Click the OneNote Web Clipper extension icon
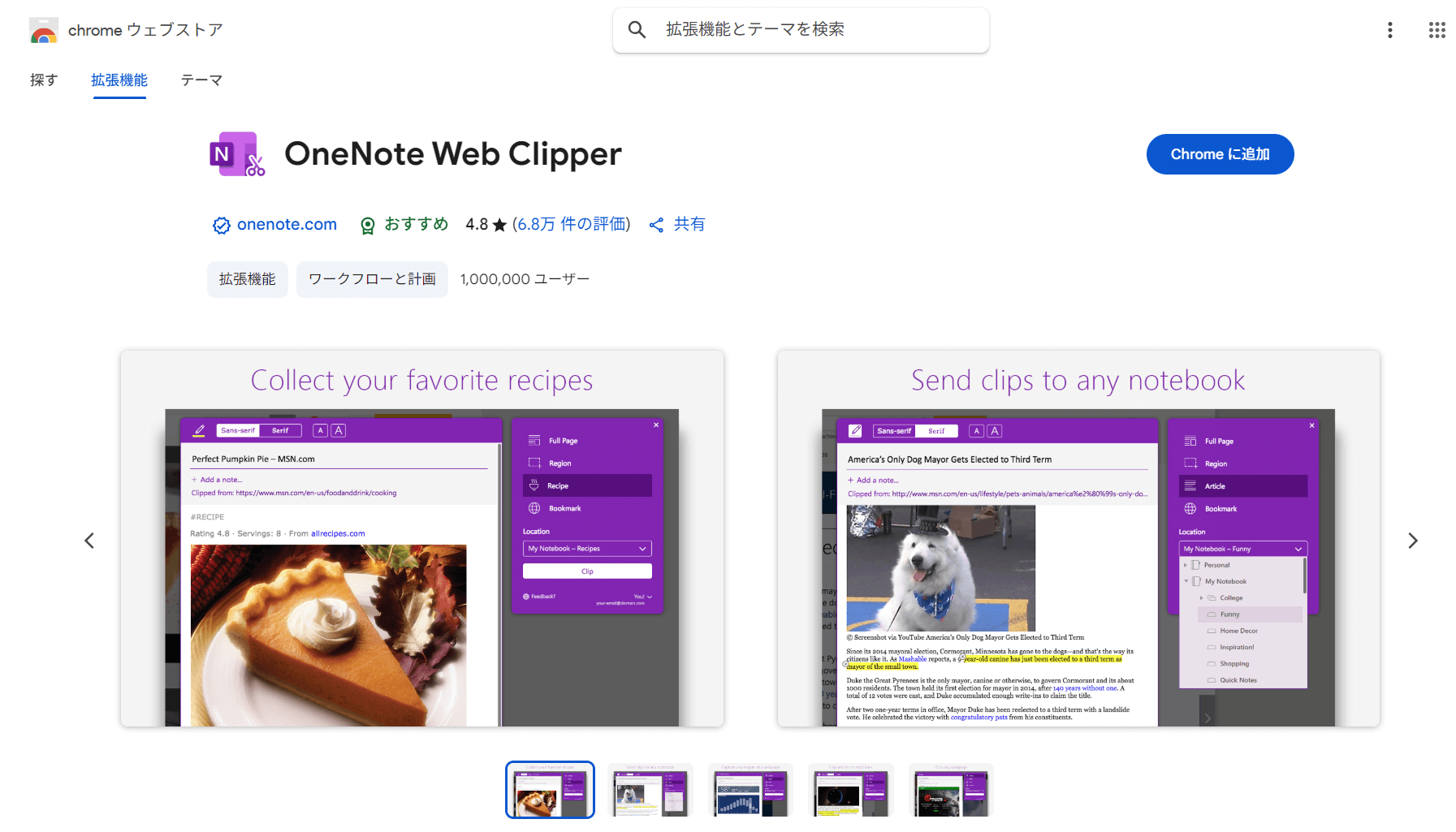This screenshot has height=832, width=1456. pyautogui.click(x=237, y=154)
